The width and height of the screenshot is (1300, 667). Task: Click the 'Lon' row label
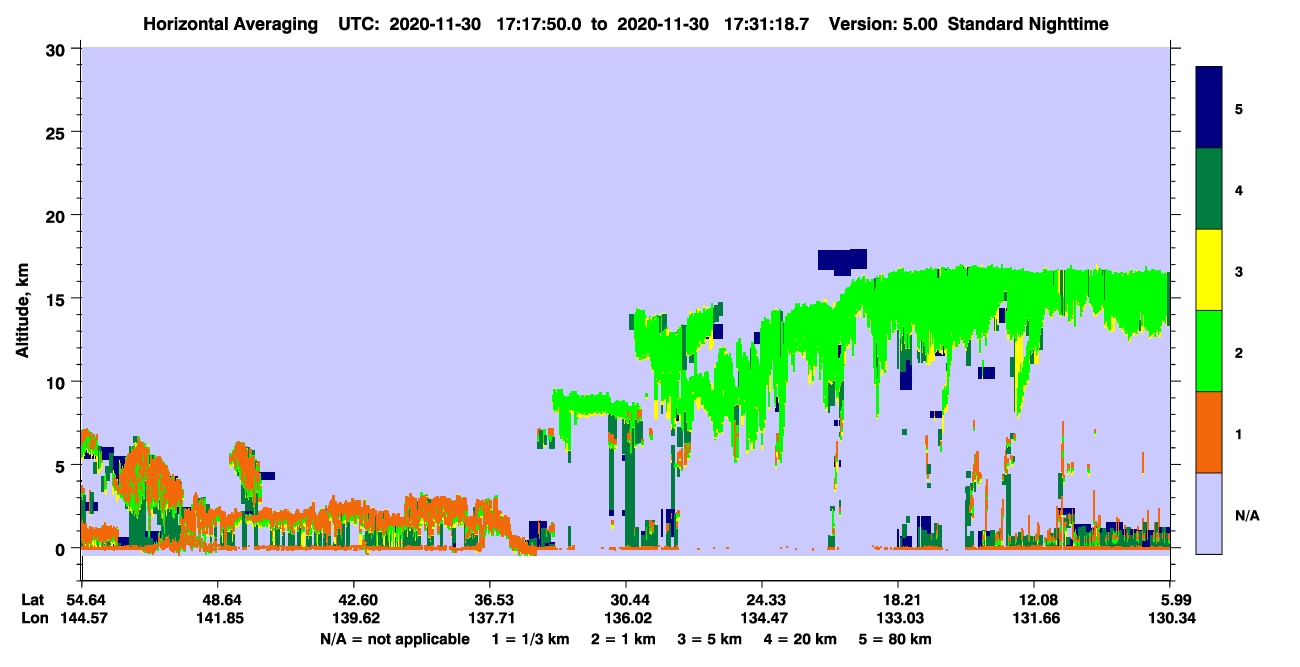click(x=33, y=618)
